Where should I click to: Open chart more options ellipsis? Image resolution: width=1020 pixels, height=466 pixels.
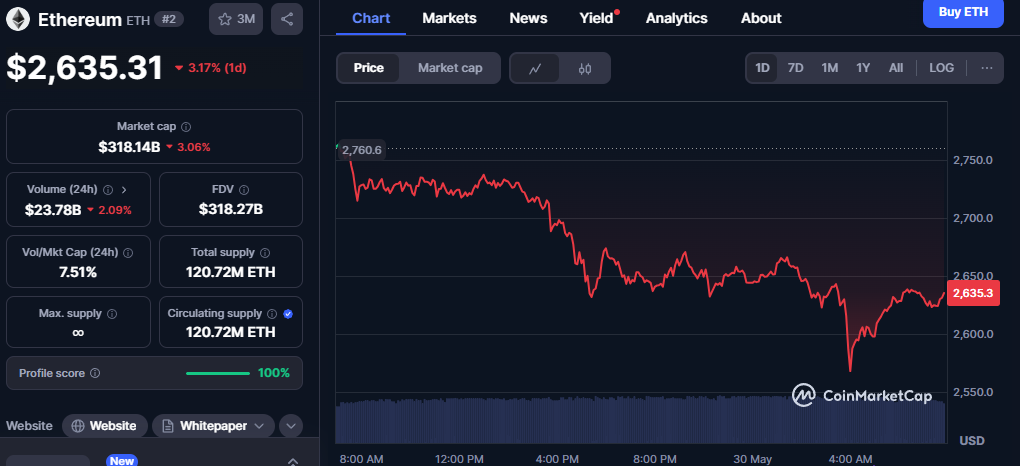tap(987, 68)
